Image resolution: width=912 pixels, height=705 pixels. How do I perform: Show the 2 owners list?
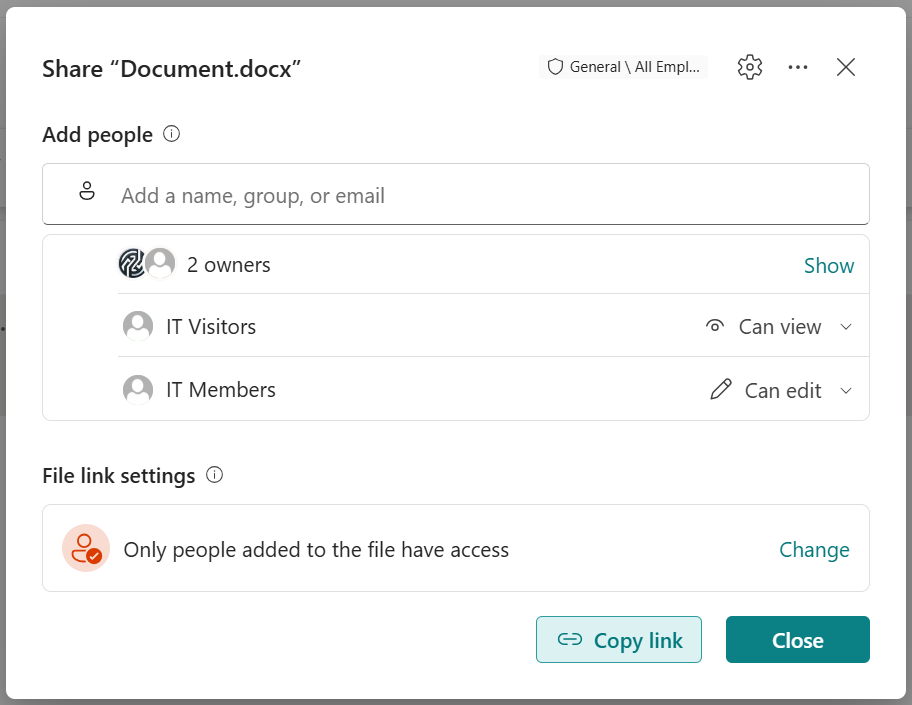(829, 266)
